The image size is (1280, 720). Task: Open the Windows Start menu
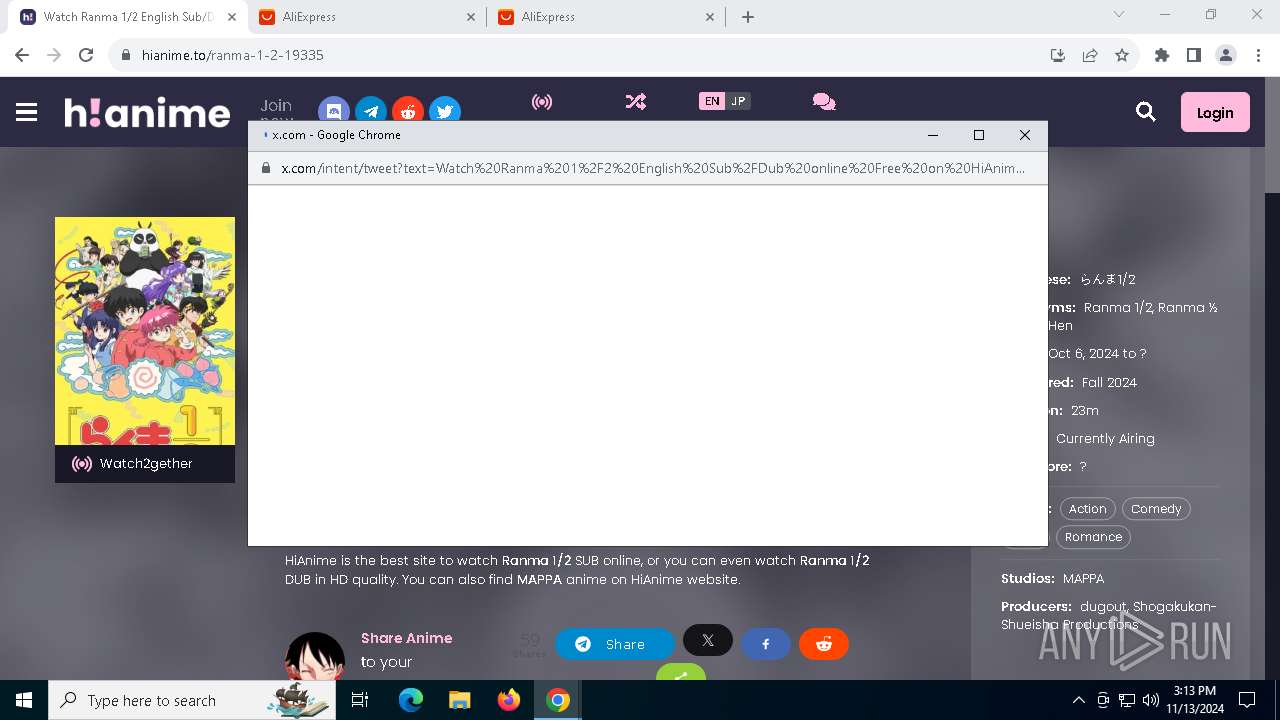point(24,700)
